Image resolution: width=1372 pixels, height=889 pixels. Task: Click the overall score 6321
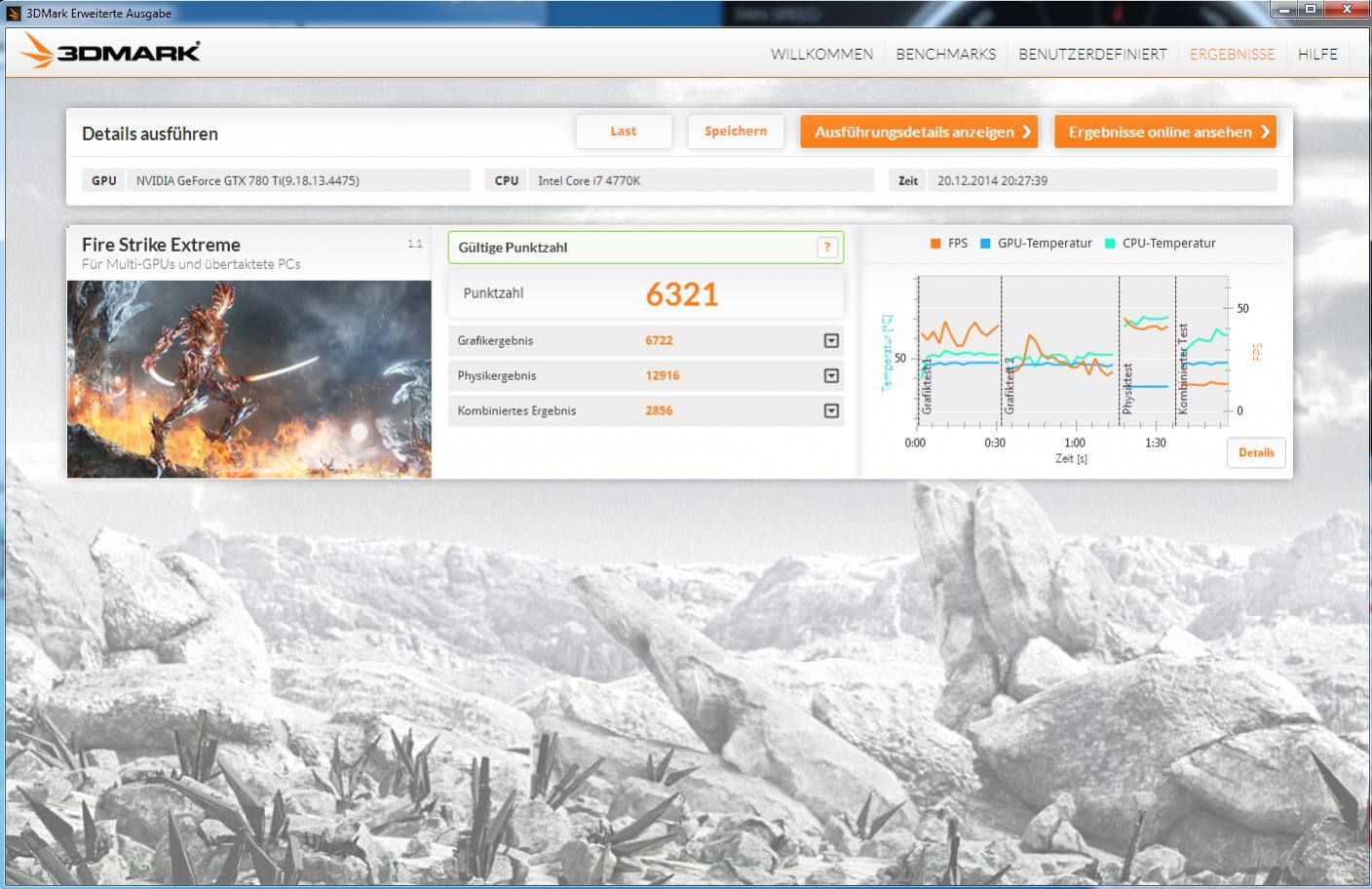click(682, 294)
